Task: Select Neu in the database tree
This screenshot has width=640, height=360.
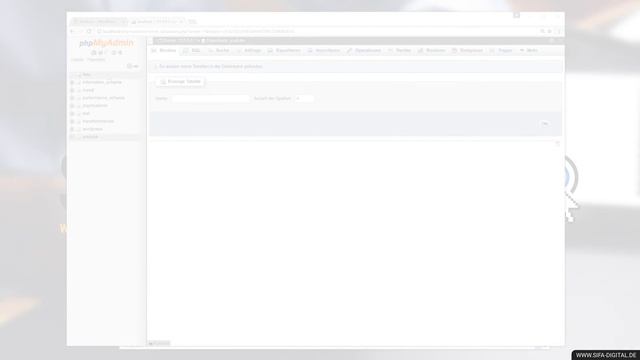Action: (x=87, y=75)
